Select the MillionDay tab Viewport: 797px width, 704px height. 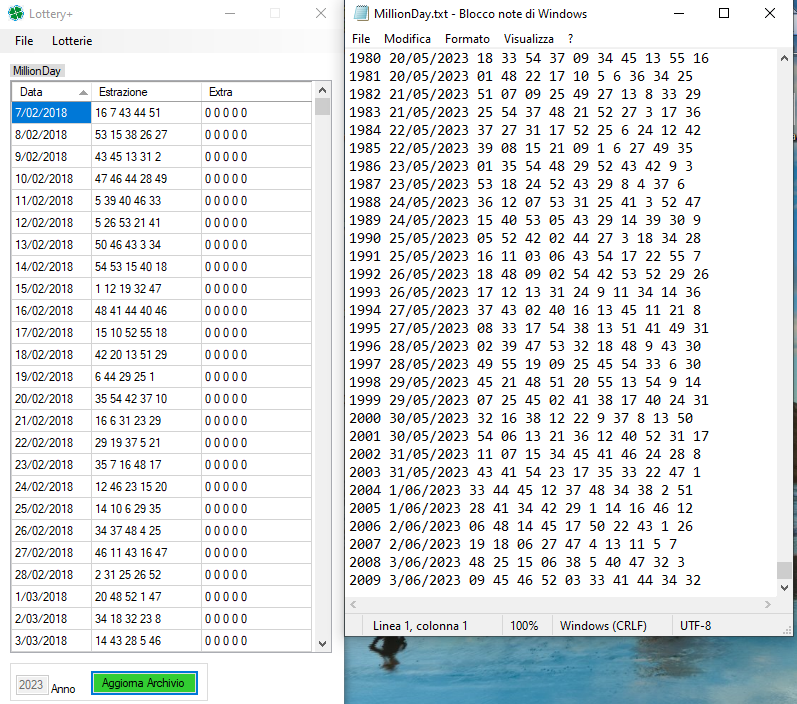(37, 71)
